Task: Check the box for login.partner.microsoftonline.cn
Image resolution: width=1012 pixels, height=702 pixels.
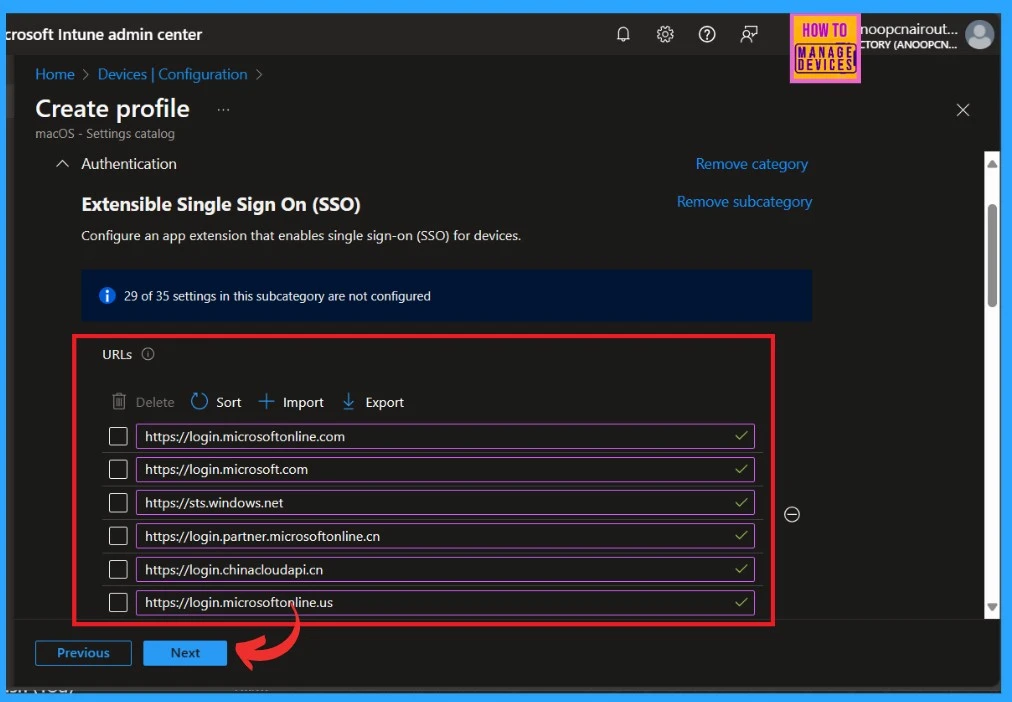Action: click(x=118, y=536)
